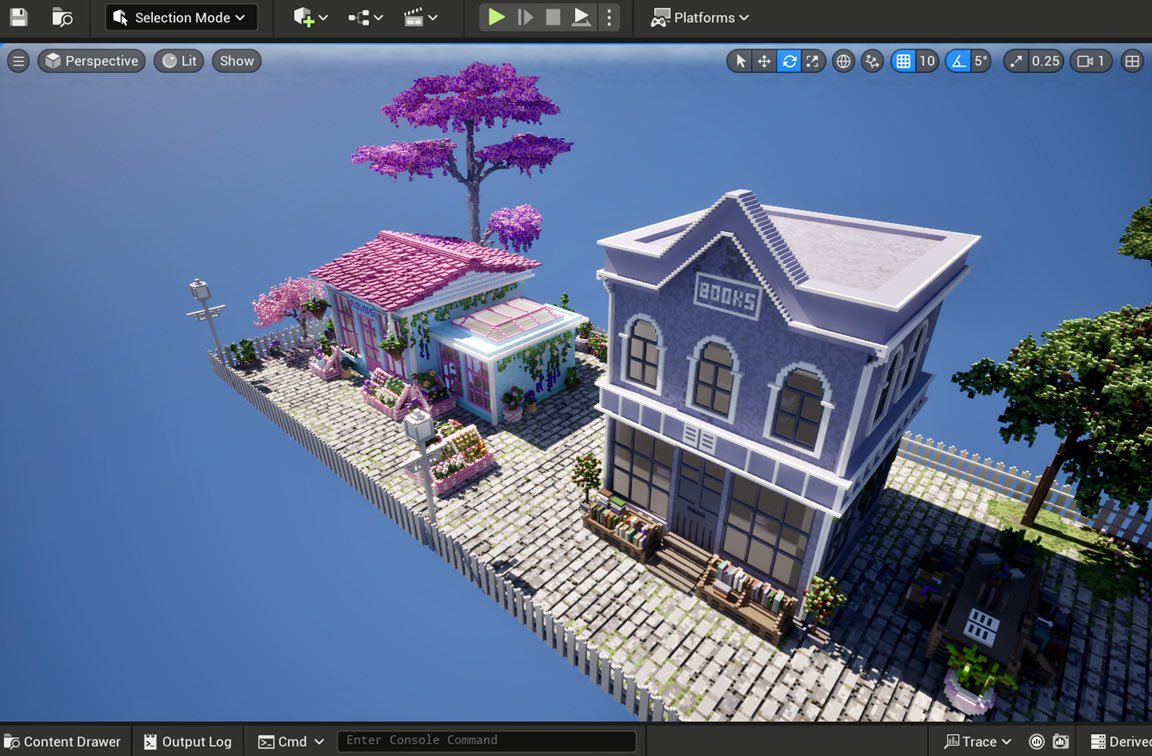Click the add content cube icon

(x=303, y=17)
